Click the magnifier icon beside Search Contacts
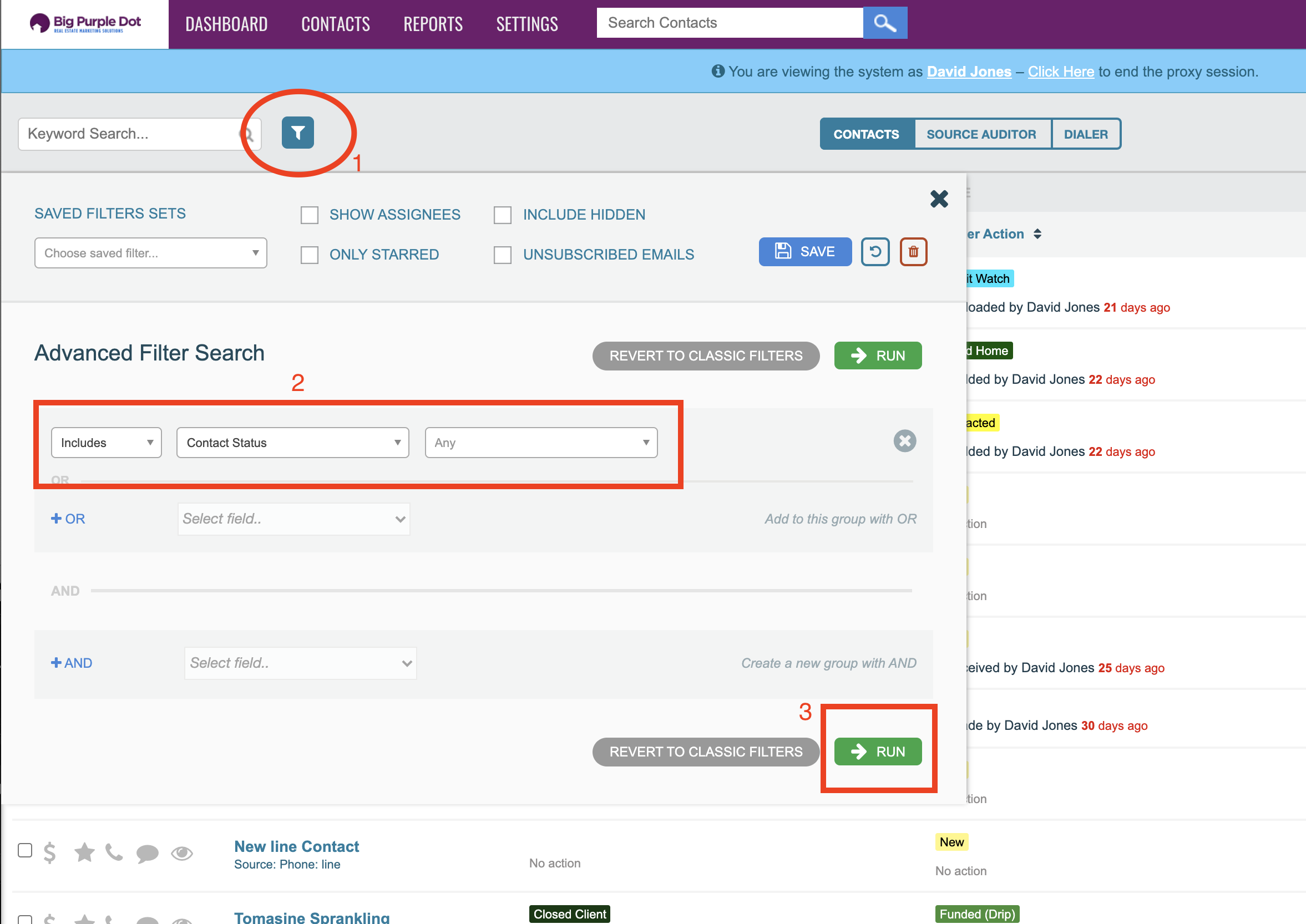This screenshot has height=924, width=1306. [884, 23]
